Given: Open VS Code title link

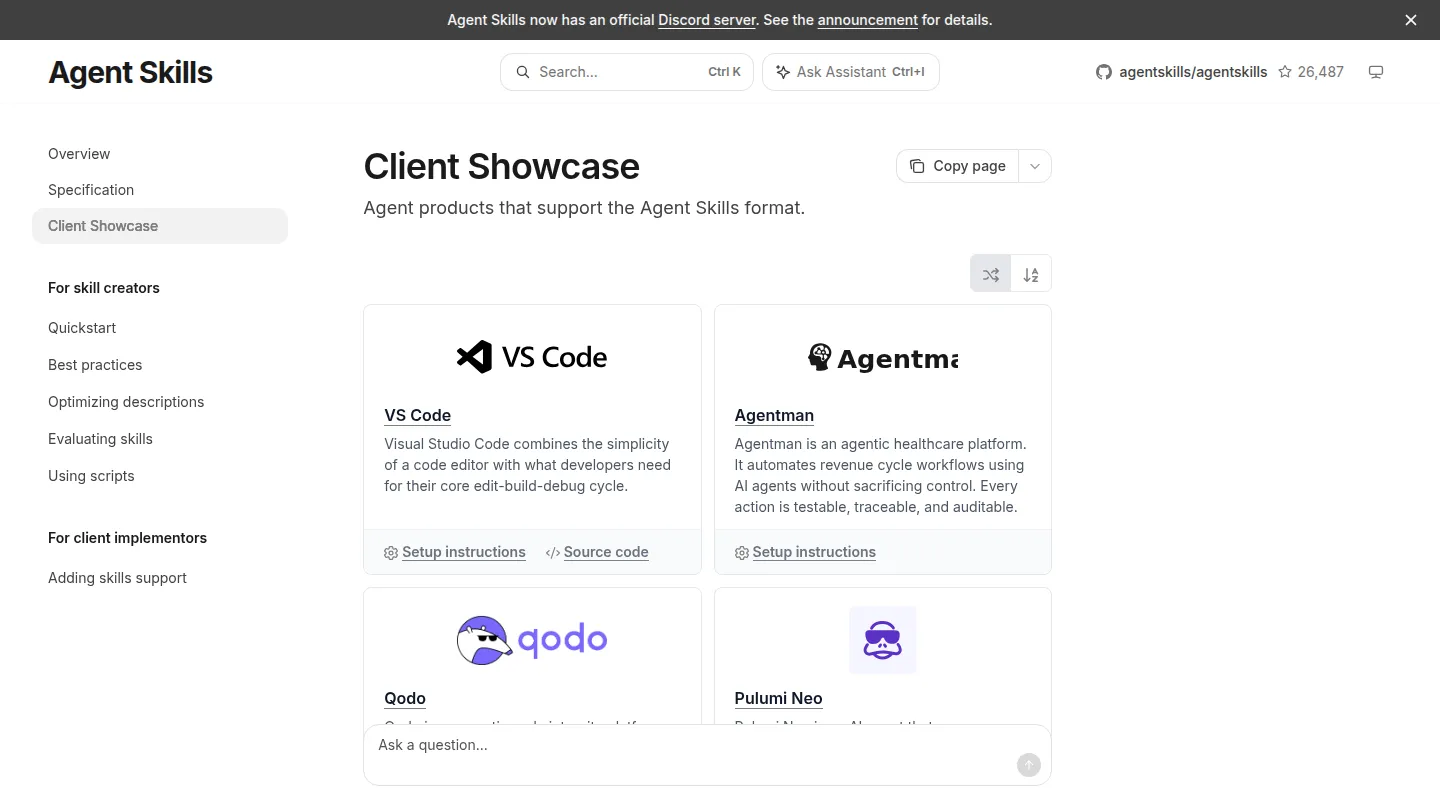Looking at the screenshot, I should 417,415.
